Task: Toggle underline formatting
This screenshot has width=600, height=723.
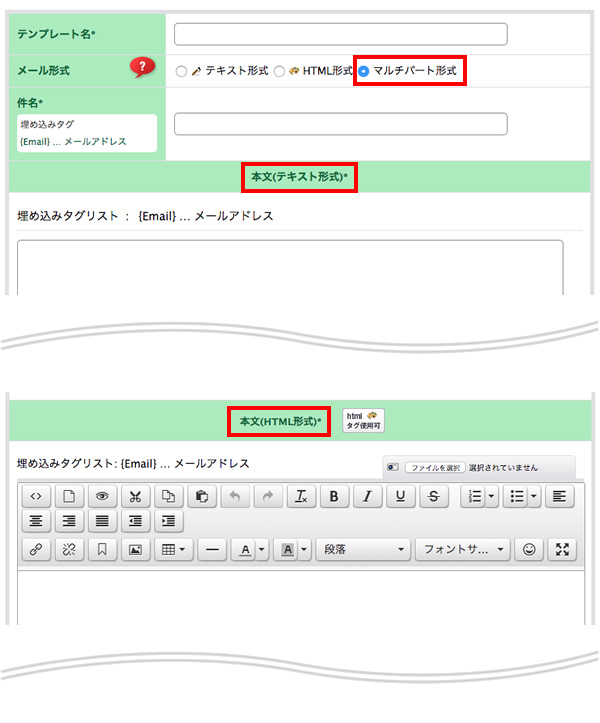Action: point(401,496)
